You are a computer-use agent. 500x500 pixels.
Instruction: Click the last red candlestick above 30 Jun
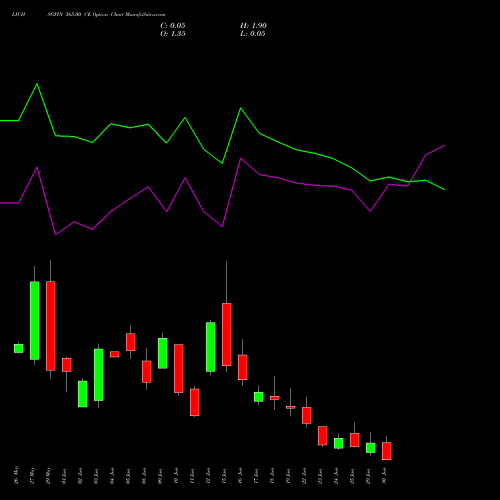click(x=387, y=451)
